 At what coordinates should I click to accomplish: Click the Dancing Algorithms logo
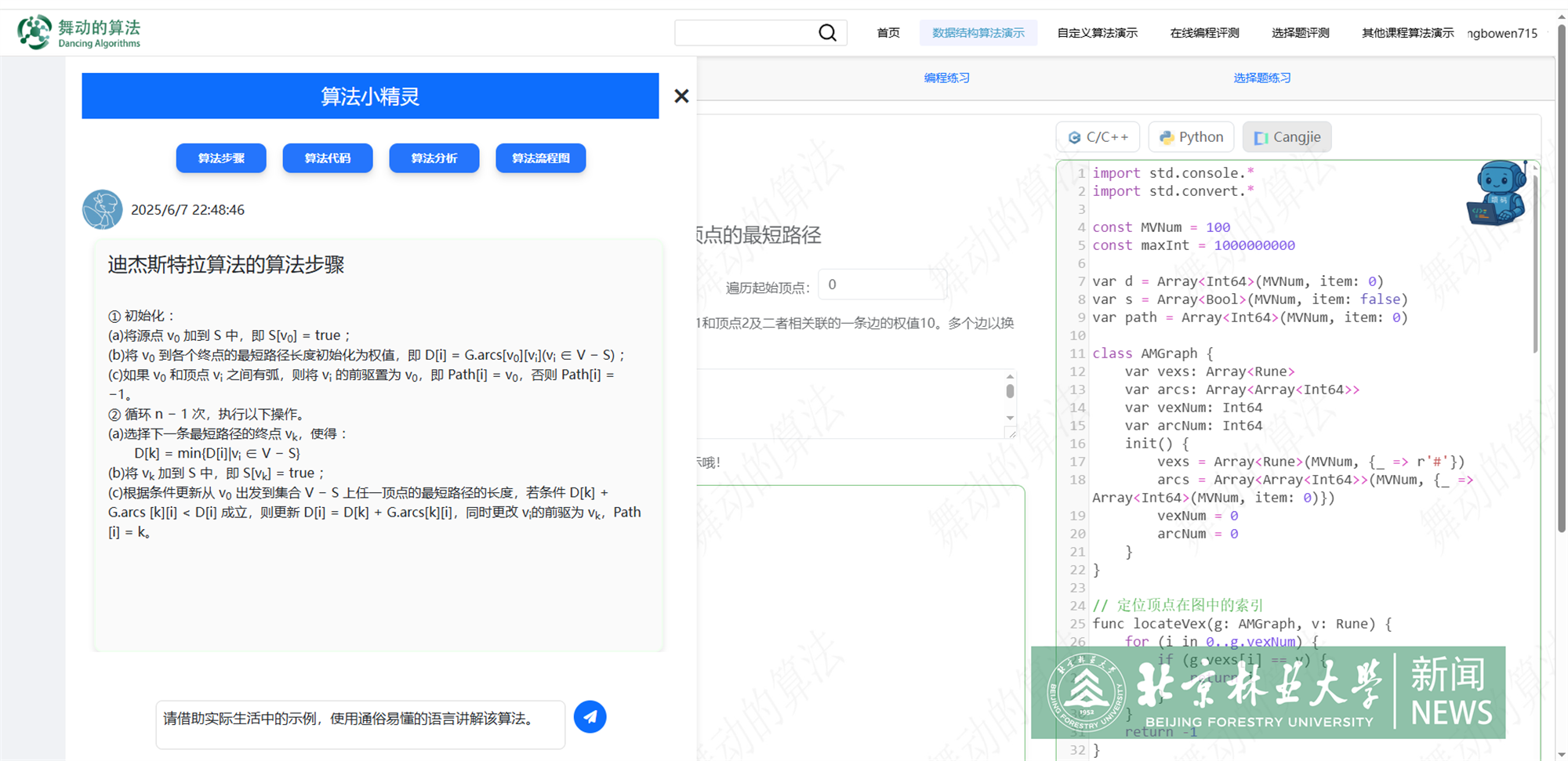point(78,33)
